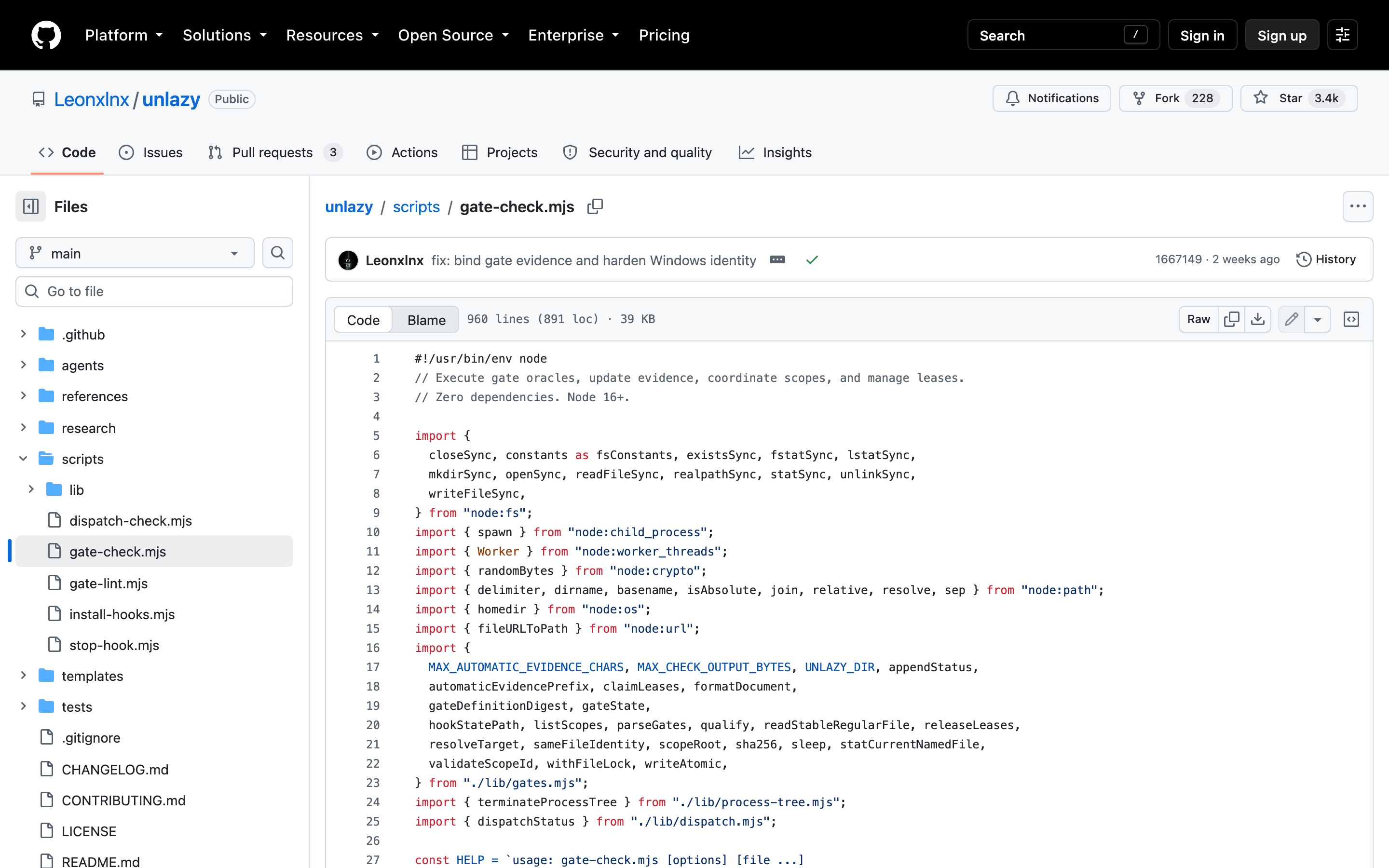Open commit 1667149

click(x=1178, y=259)
